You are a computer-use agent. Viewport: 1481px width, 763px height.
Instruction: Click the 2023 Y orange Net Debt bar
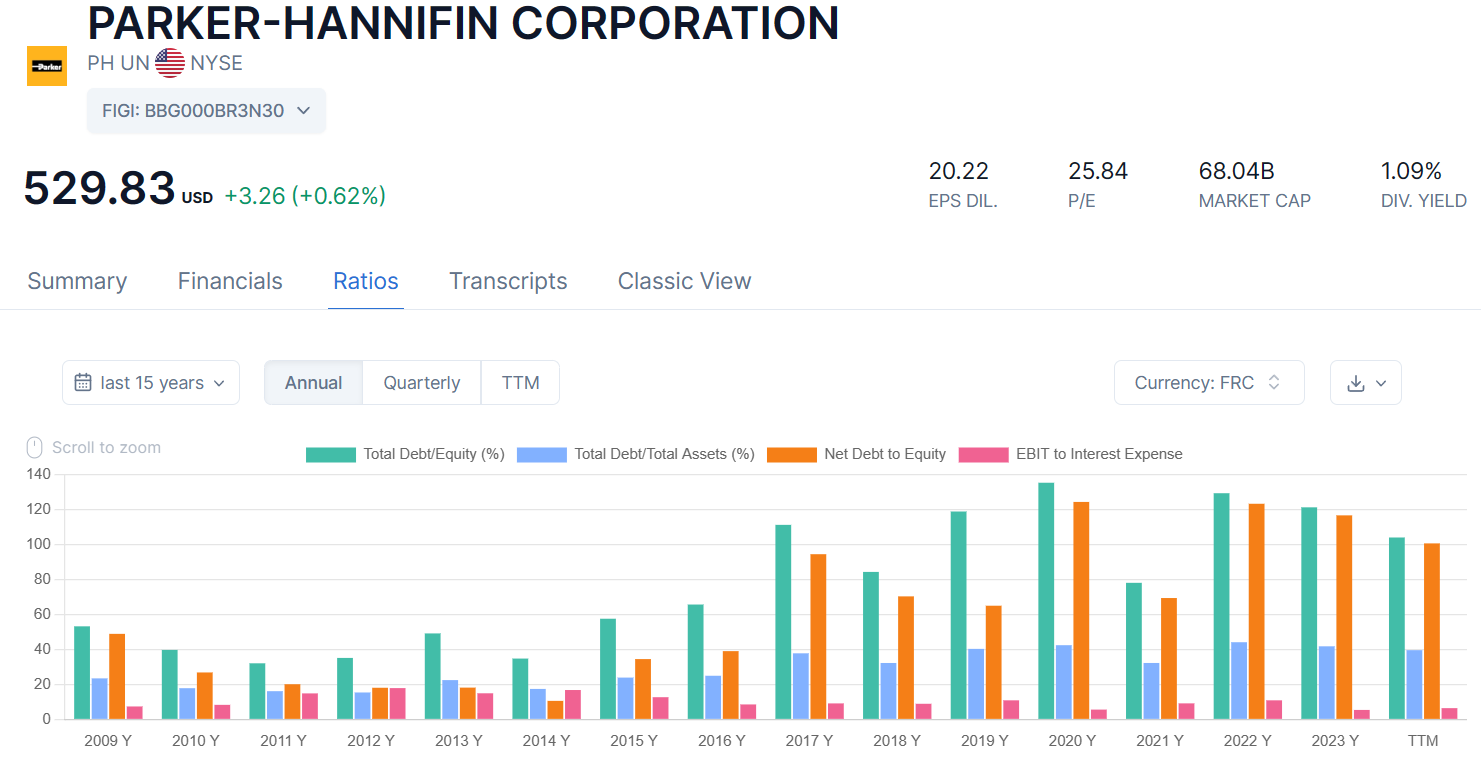click(x=1344, y=617)
